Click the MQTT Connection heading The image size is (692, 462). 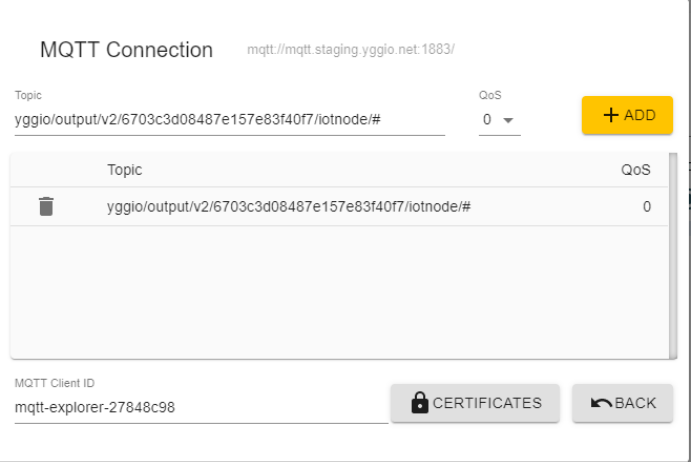[126, 50]
